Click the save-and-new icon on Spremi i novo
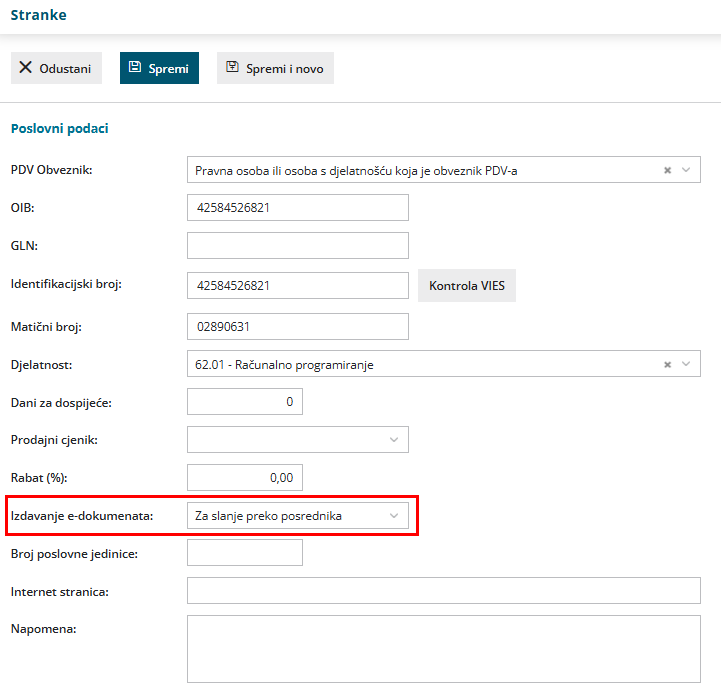The width and height of the screenshot is (721, 694). [232, 67]
